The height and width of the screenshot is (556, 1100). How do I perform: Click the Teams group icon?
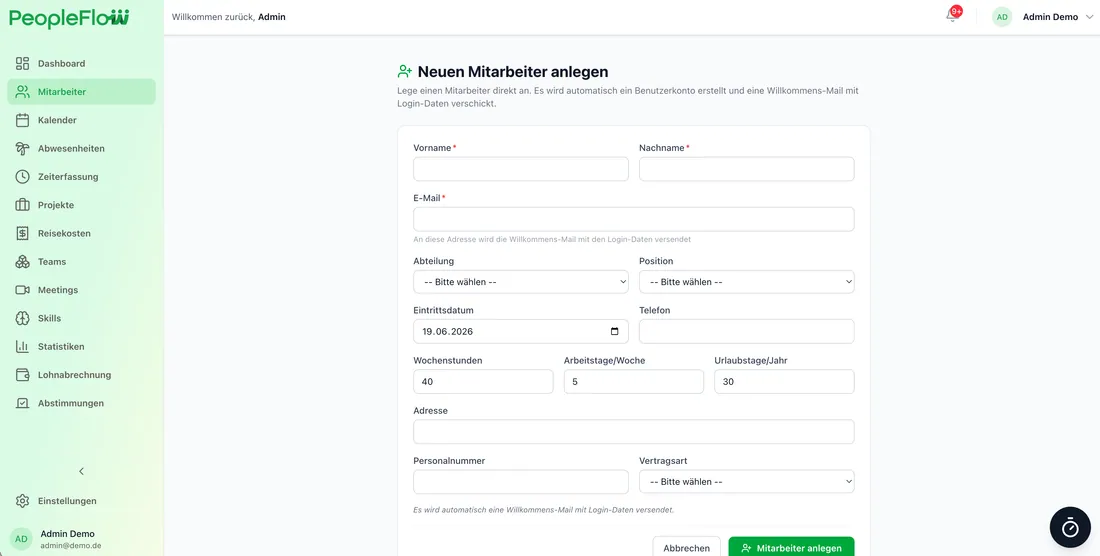coord(22,262)
